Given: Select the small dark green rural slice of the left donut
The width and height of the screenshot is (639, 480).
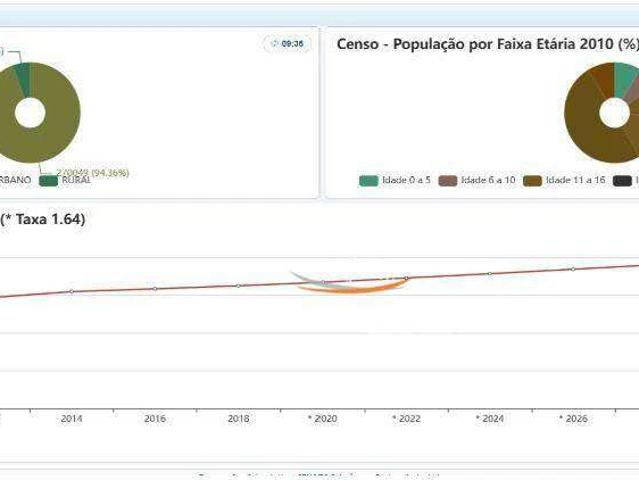Looking at the screenshot, I should pyautogui.click(x=24, y=78).
